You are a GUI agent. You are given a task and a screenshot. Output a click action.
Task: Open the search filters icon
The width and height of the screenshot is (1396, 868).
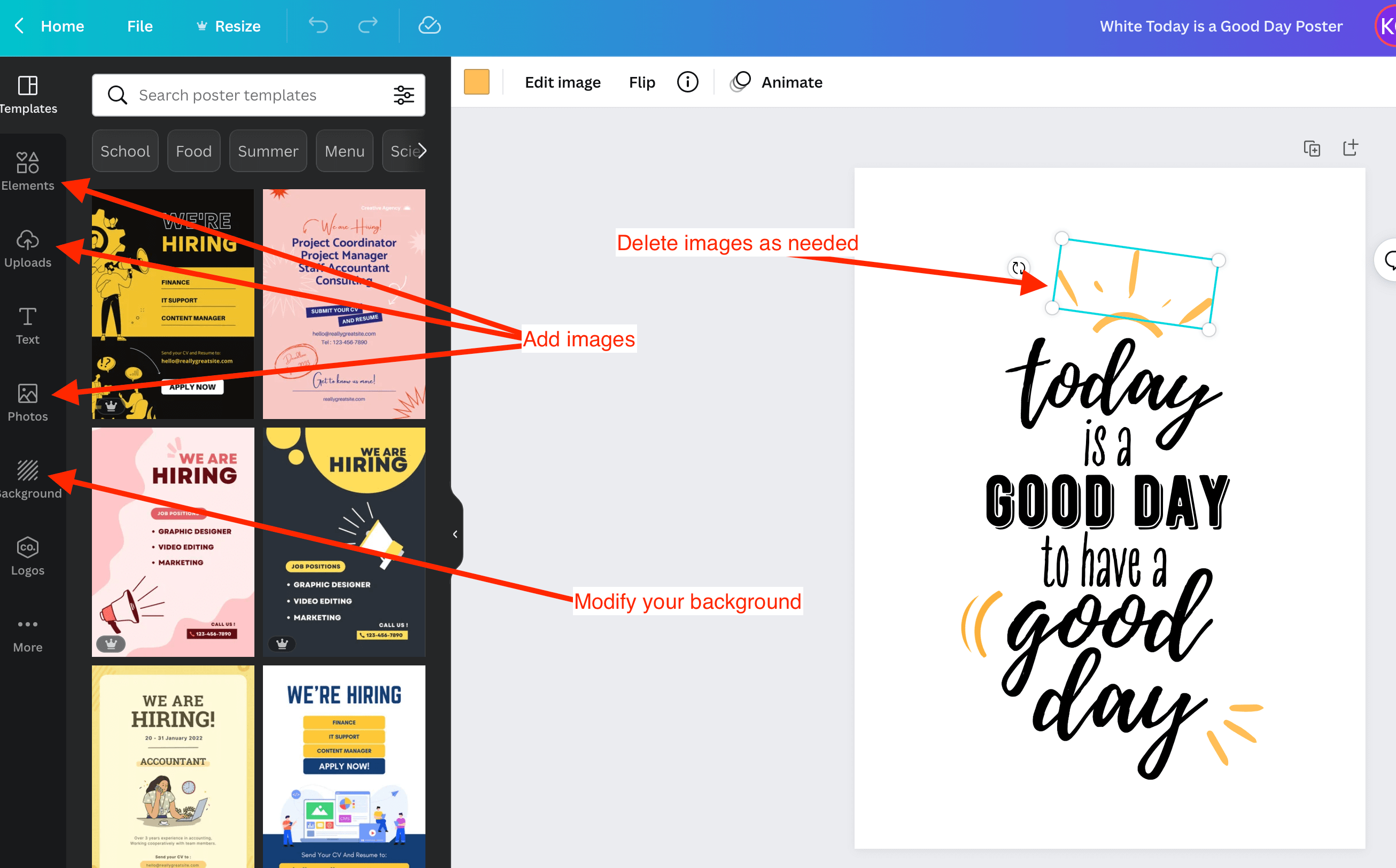(404, 95)
